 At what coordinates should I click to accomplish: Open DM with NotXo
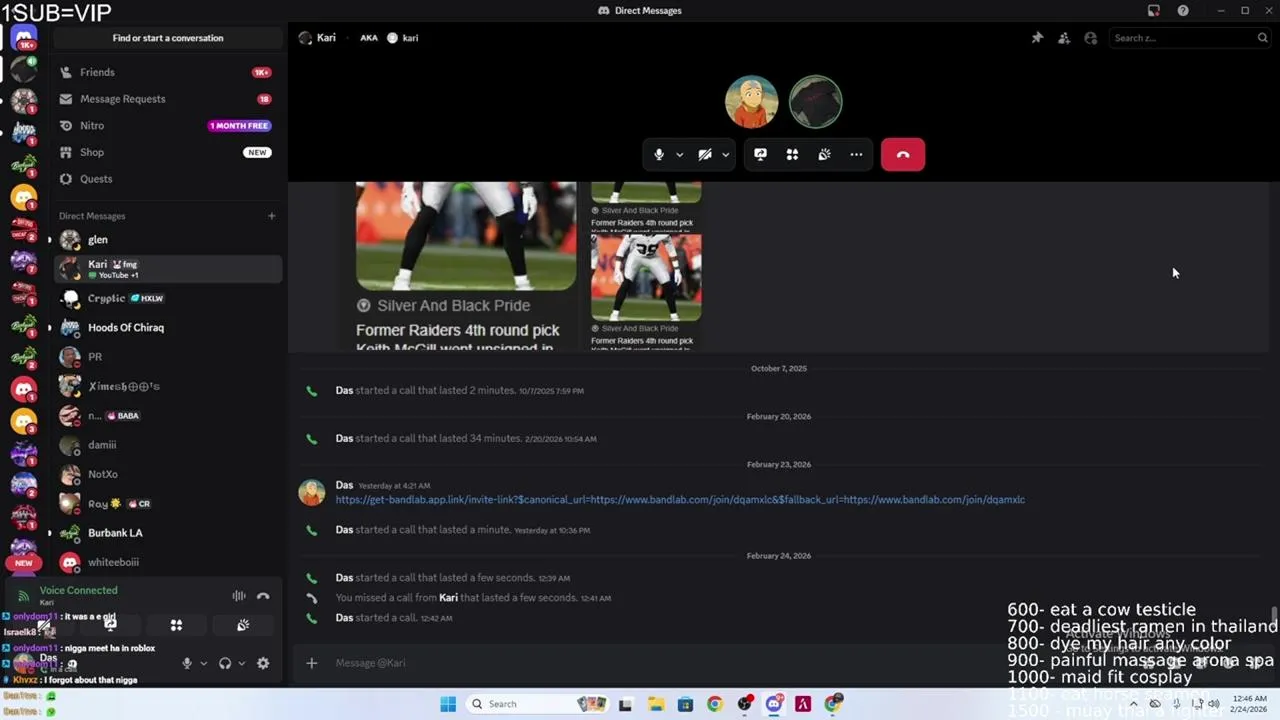coord(166,474)
